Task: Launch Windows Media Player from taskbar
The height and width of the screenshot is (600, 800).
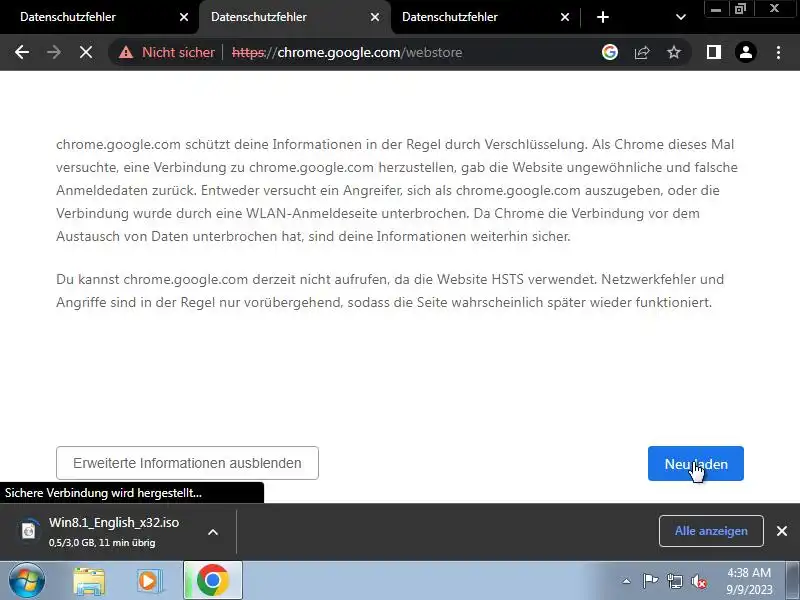Action: point(149,581)
